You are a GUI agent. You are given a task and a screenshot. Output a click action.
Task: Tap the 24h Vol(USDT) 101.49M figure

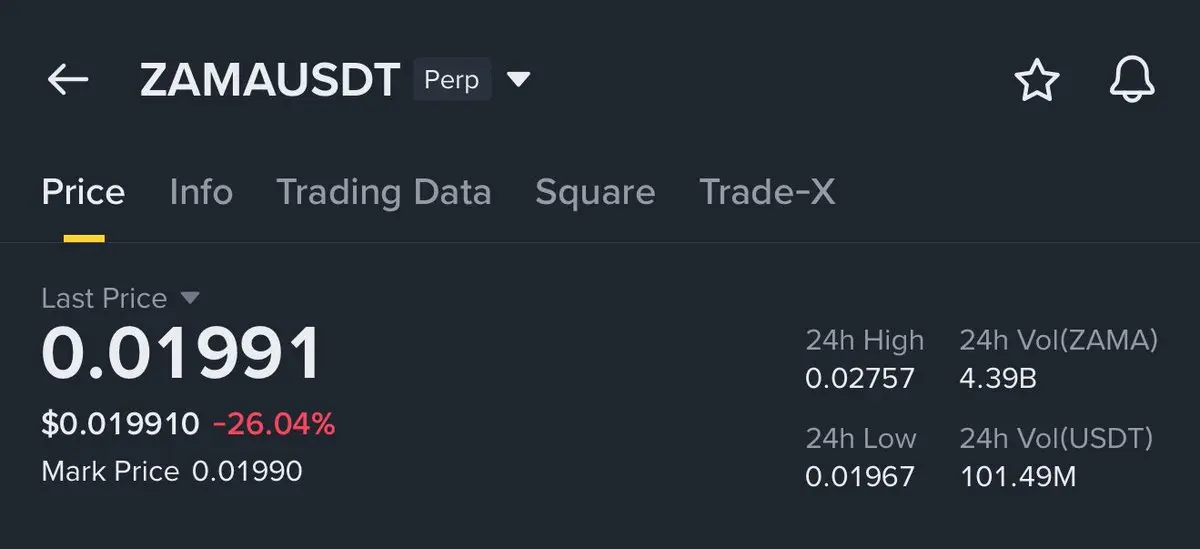(x=1018, y=476)
